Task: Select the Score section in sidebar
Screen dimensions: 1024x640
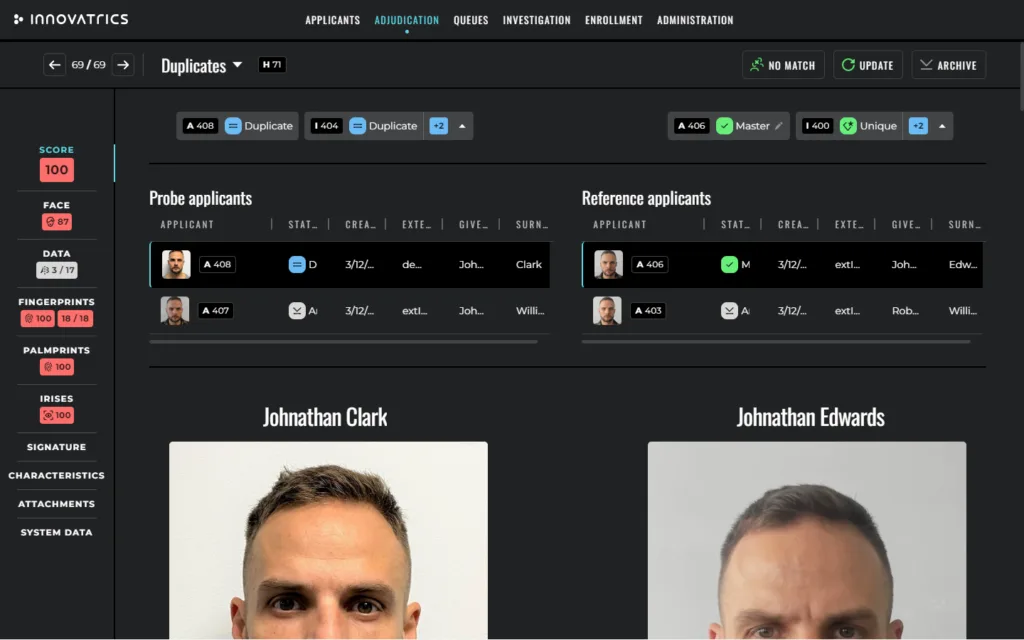Action: [57, 163]
